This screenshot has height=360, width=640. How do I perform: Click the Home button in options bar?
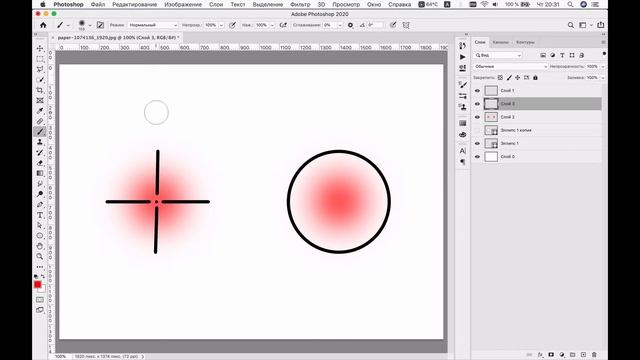(43, 25)
